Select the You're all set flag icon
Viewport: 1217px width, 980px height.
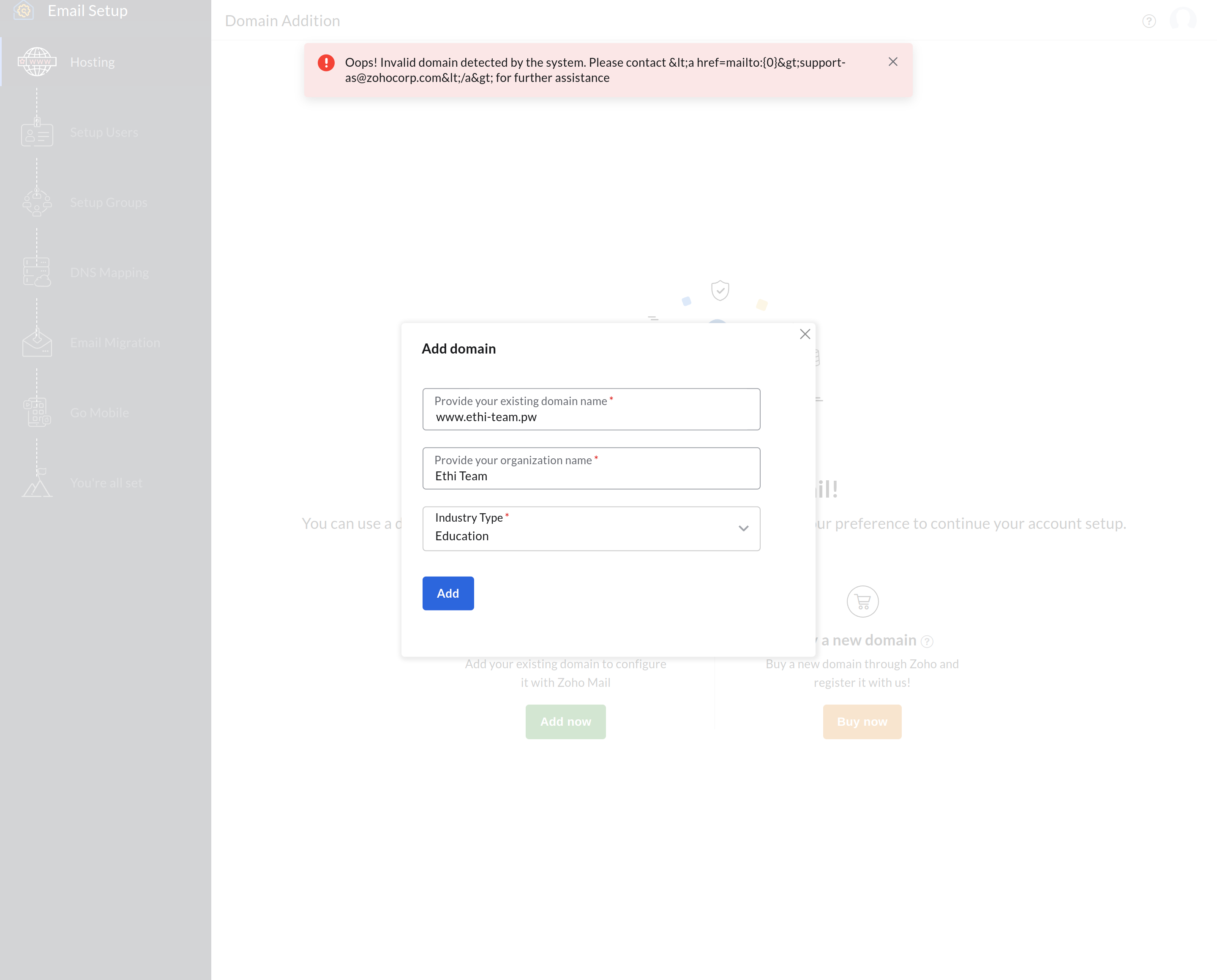[x=37, y=483]
